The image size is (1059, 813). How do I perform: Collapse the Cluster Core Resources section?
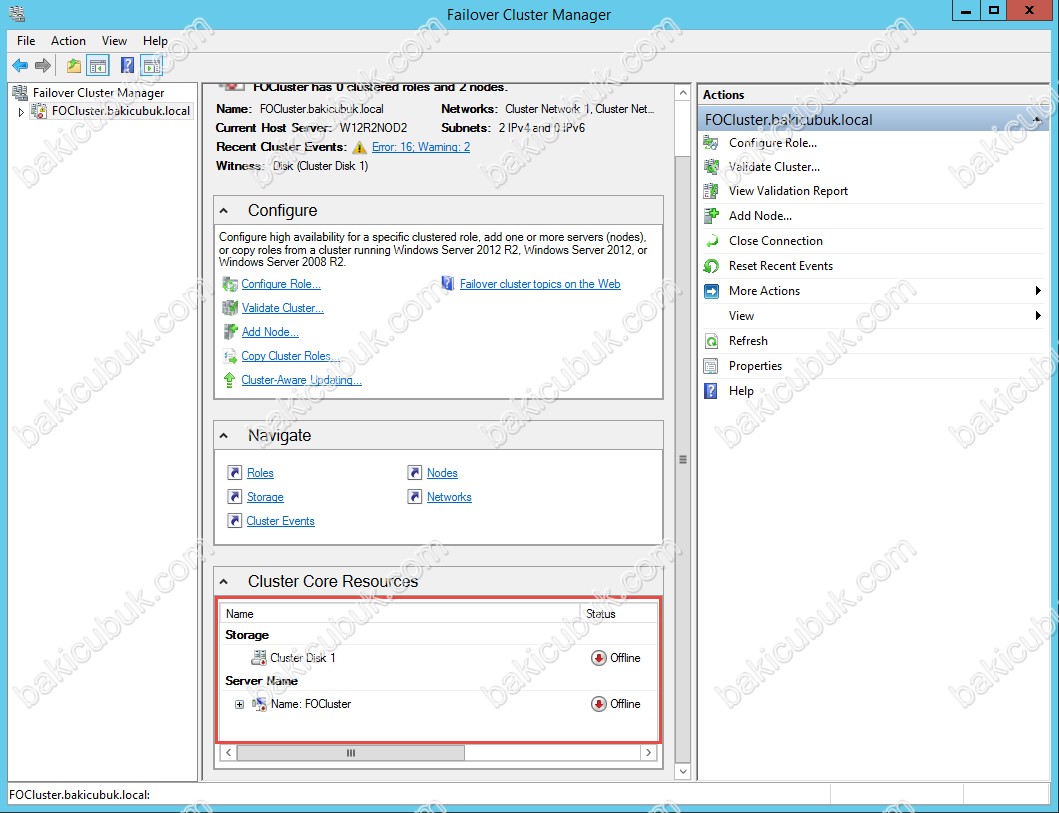pos(224,581)
